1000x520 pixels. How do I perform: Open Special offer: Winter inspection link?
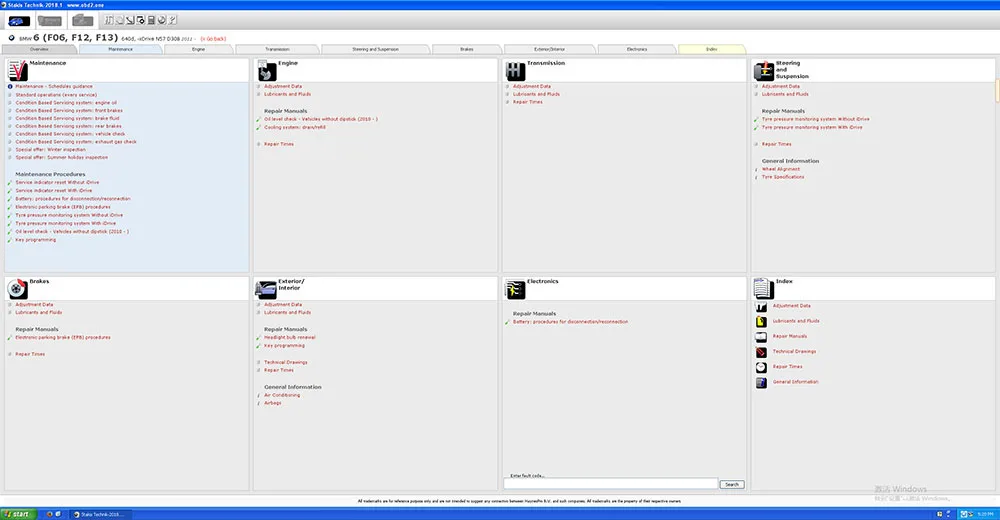50,149
